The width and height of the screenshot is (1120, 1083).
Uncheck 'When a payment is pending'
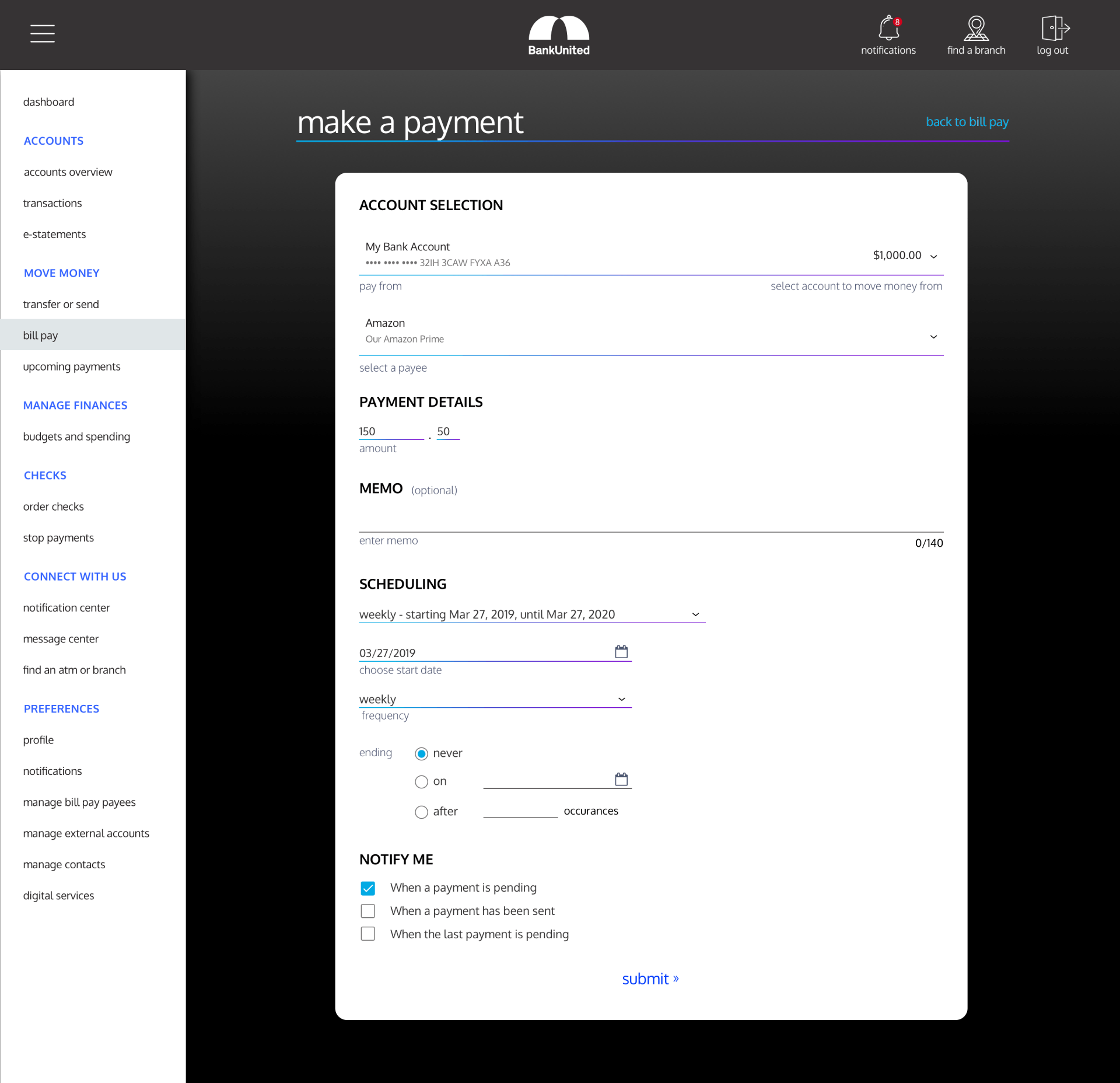pos(367,888)
